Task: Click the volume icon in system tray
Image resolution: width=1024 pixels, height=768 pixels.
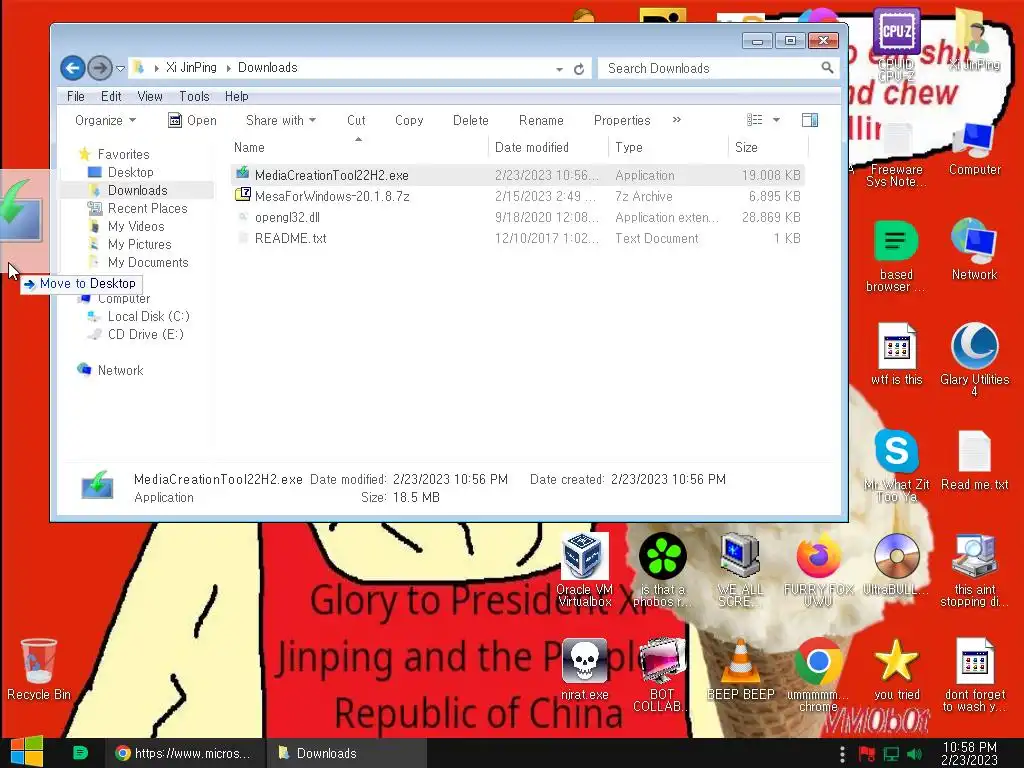Action: click(x=914, y=754)
